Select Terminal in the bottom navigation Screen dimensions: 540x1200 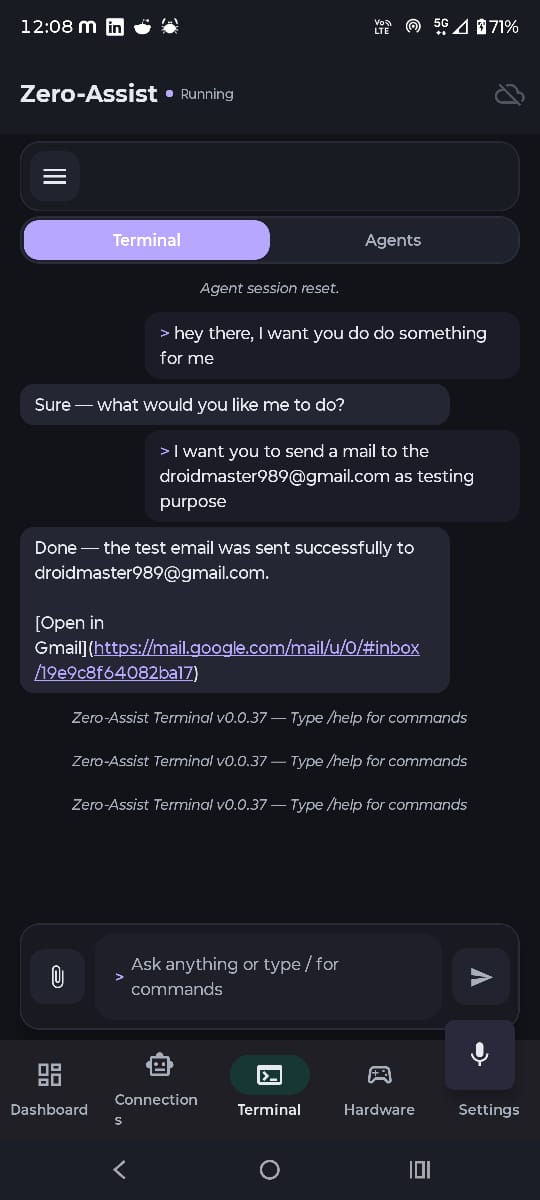click(269, 1089)
